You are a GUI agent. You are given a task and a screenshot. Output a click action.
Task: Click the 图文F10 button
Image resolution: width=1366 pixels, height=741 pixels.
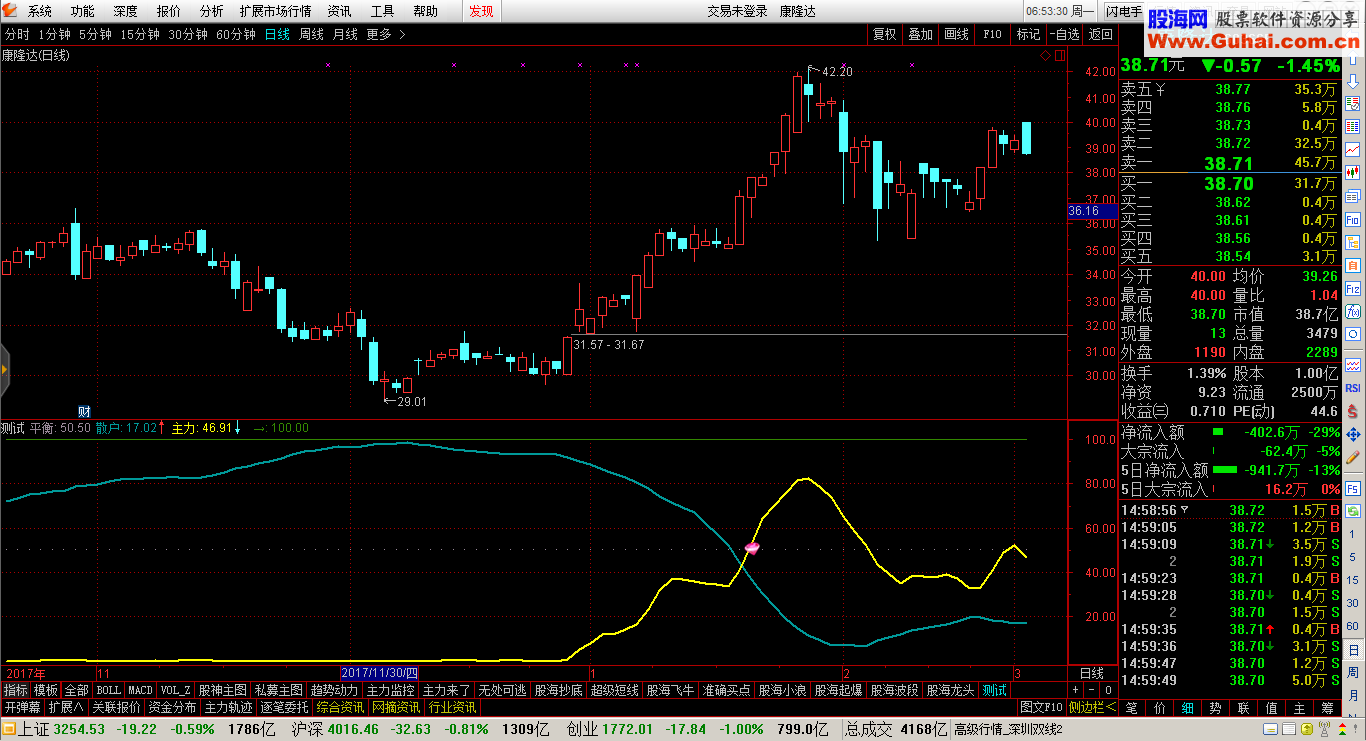(1041, 707)
